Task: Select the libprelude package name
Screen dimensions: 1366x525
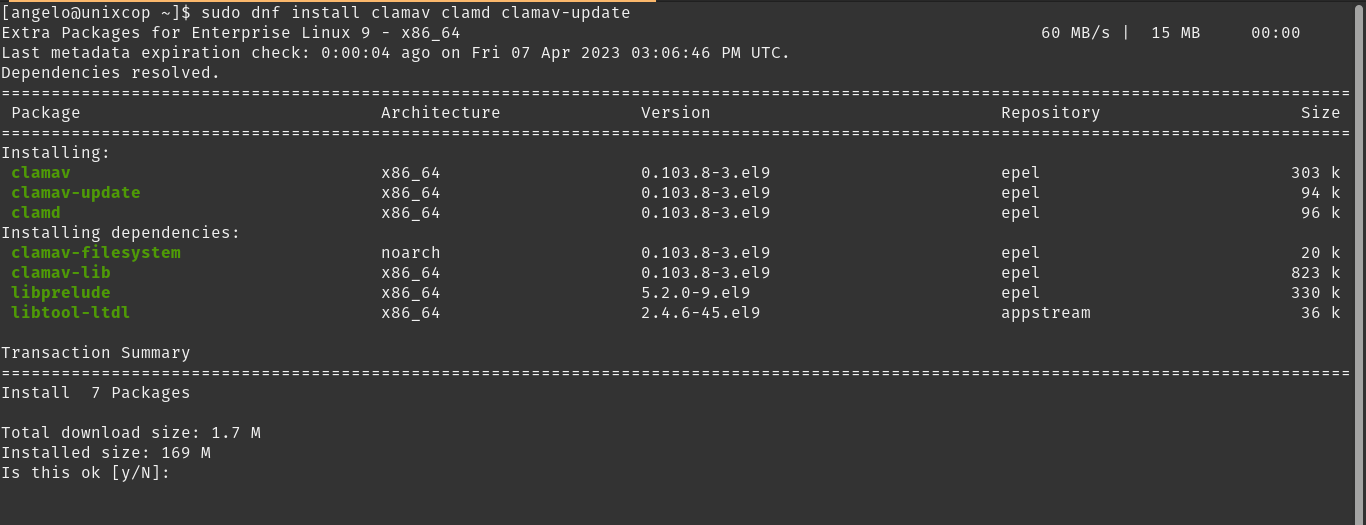Action: pos(61,293)
